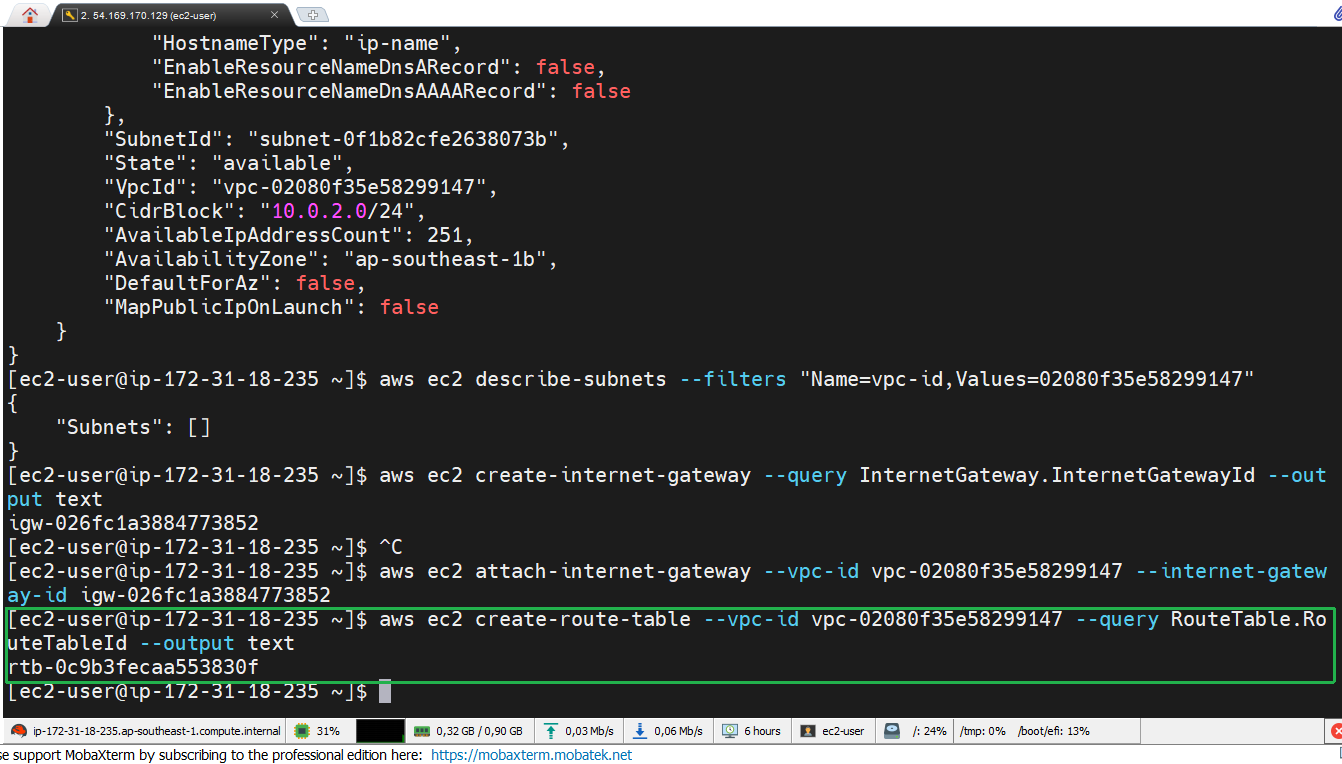Click the Red Hat hostname icon in status bar
The width and height of the screenshot is (1342, 764).
(20, 731)
